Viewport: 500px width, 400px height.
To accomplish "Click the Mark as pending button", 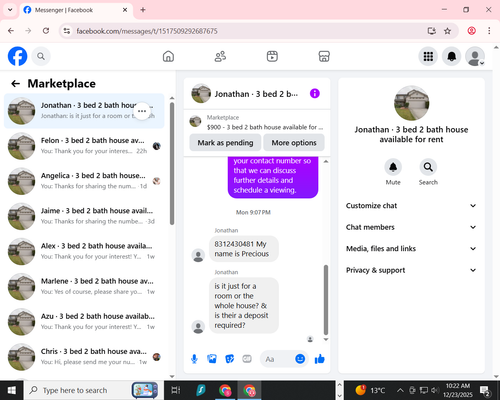I will pos(225,143).
